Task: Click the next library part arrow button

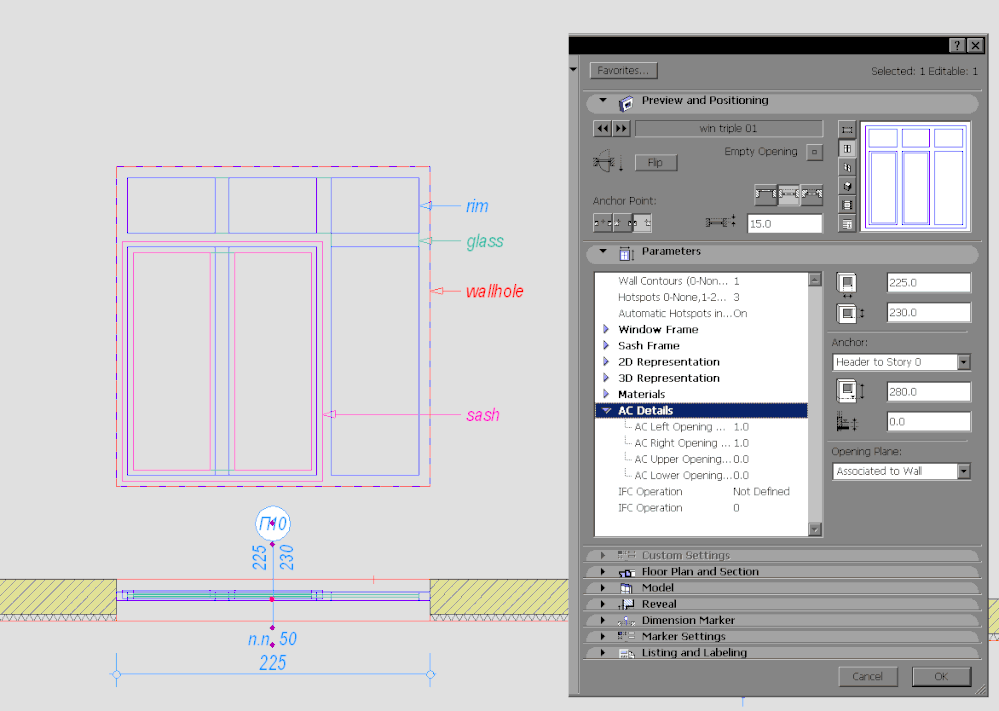Action: pos(621,129)
